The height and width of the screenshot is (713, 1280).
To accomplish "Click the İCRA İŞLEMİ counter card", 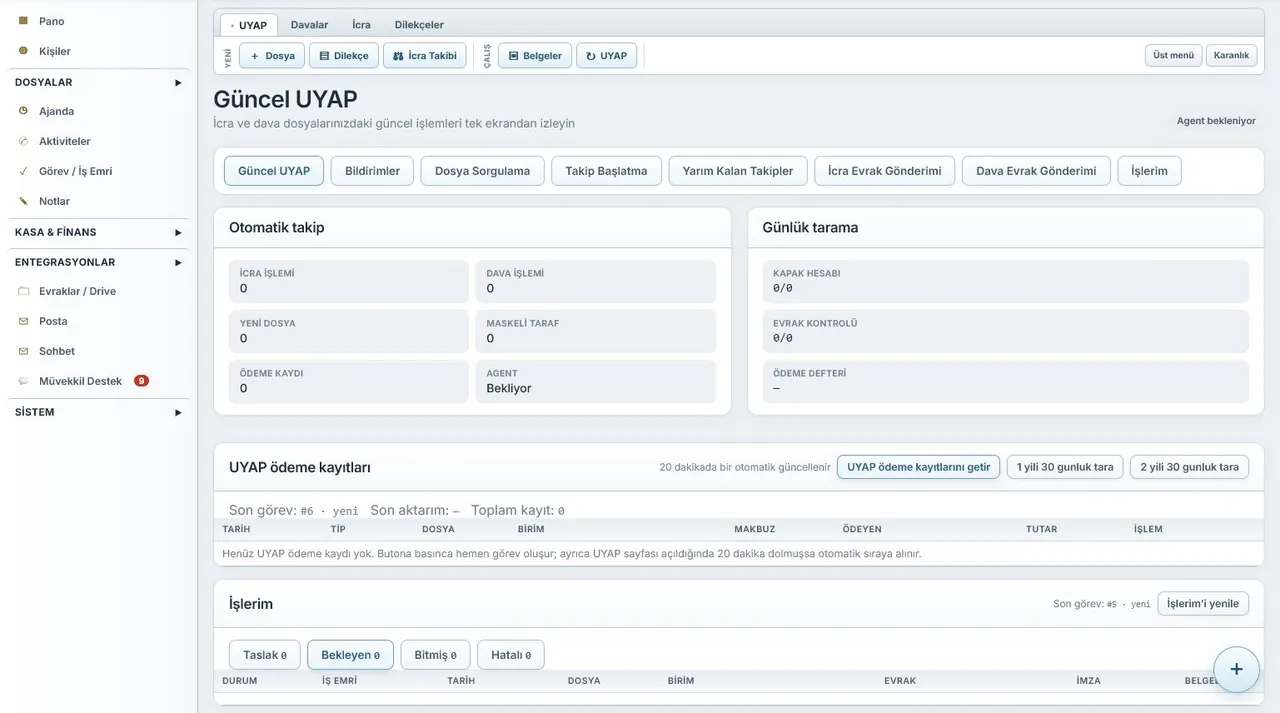I will [x=349, y=281].
